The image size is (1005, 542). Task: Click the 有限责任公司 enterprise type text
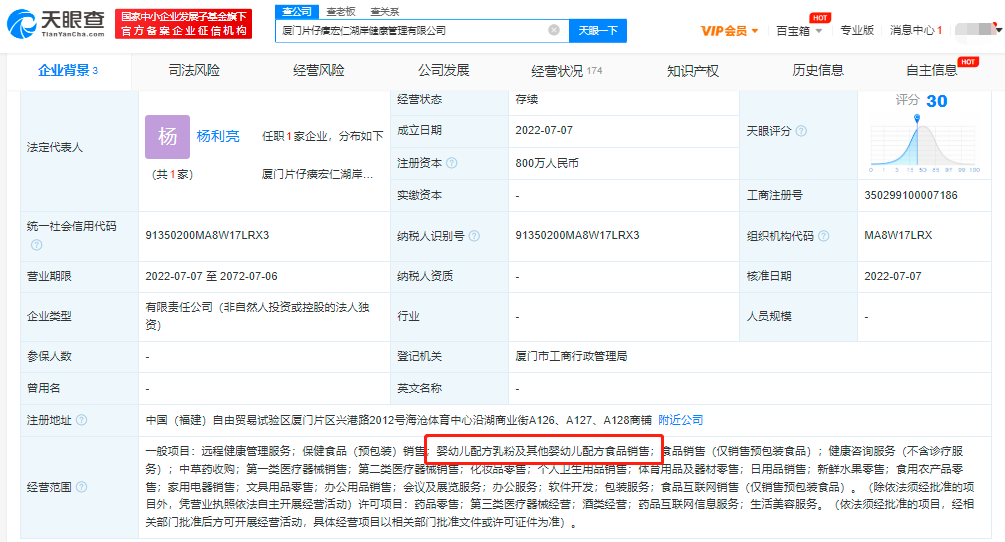(x=258, y=316)
